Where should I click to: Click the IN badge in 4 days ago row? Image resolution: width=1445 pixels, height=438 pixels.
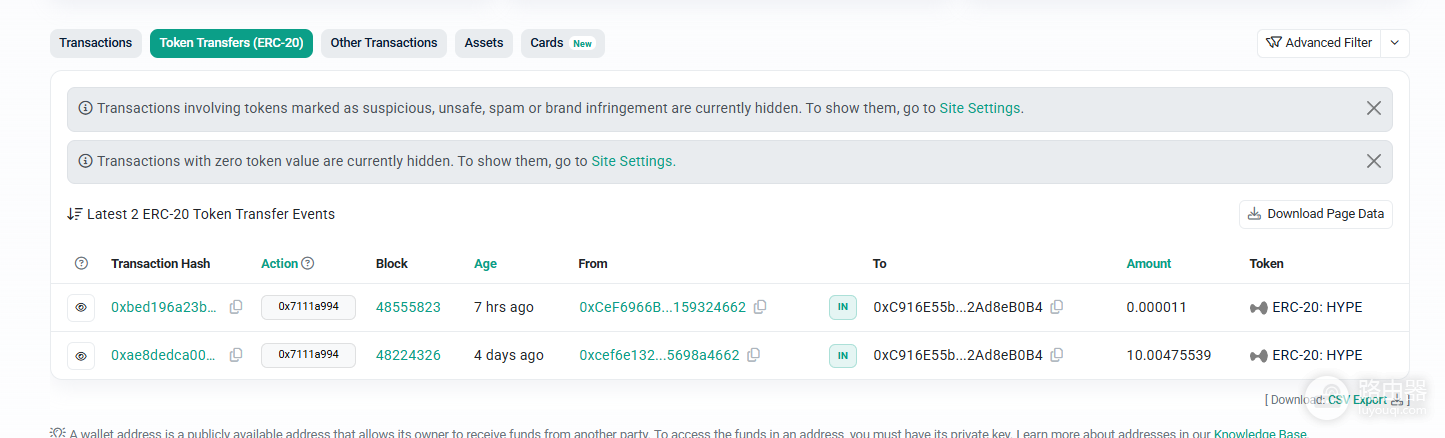point(843,355)
